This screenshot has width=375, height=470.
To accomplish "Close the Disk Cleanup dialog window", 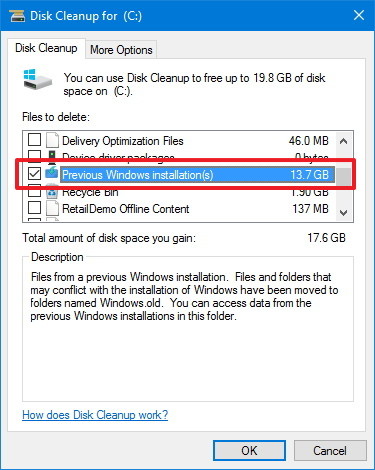I will point(359,15).
